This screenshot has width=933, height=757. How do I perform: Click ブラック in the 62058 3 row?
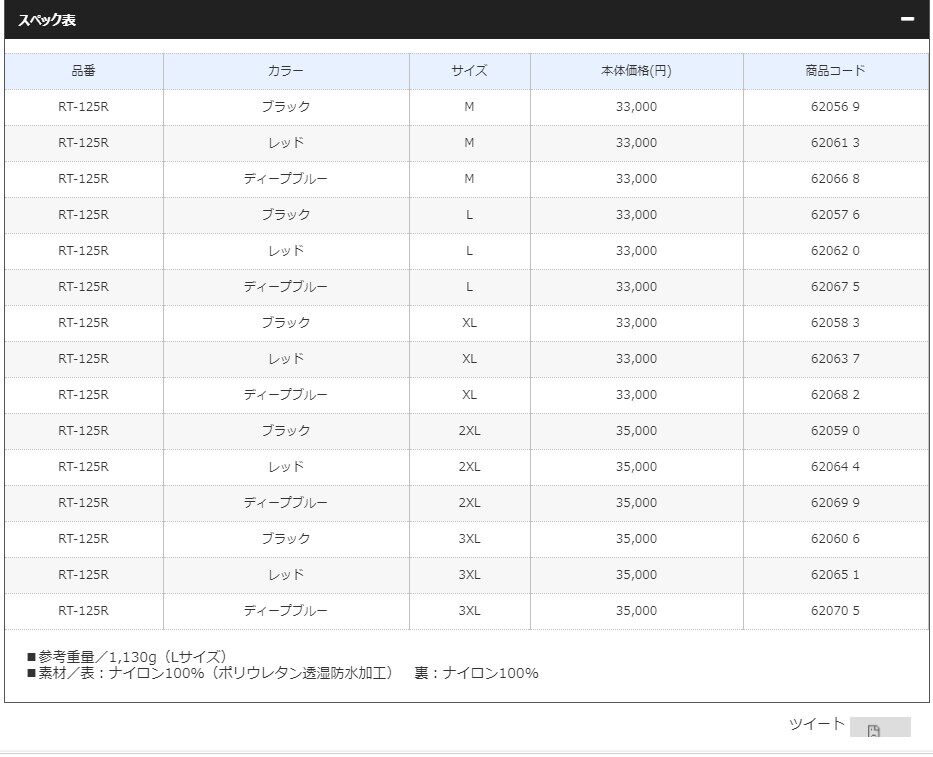(286, 323)
